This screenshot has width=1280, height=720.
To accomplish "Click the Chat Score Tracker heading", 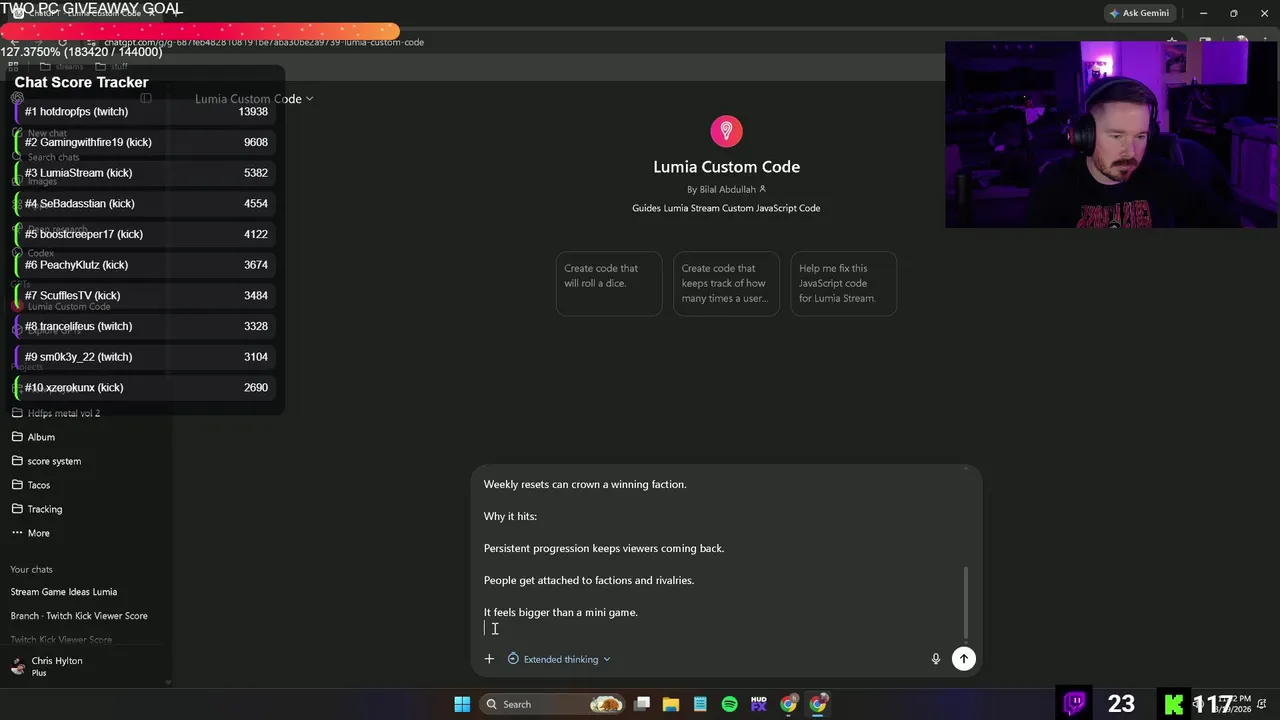I will point(81,83).
